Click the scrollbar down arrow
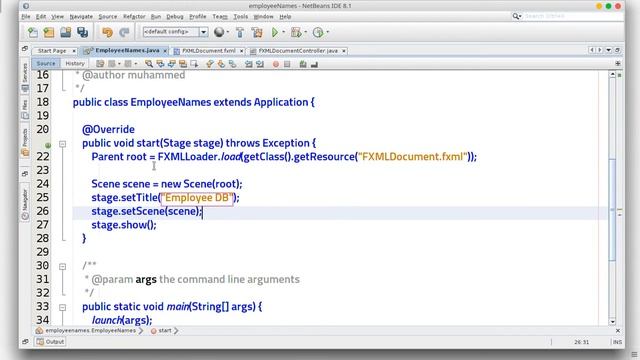 click(612, 322)
